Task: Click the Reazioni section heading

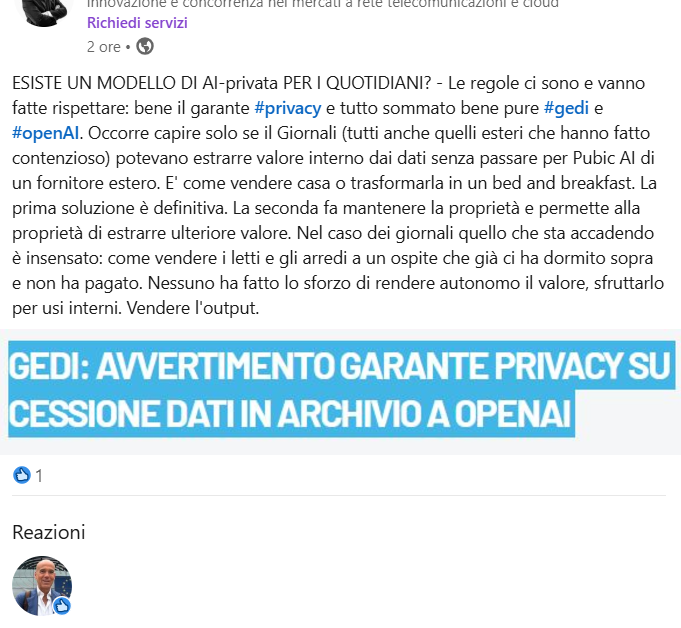Action: pyautogui.click(x=49, y=532)
